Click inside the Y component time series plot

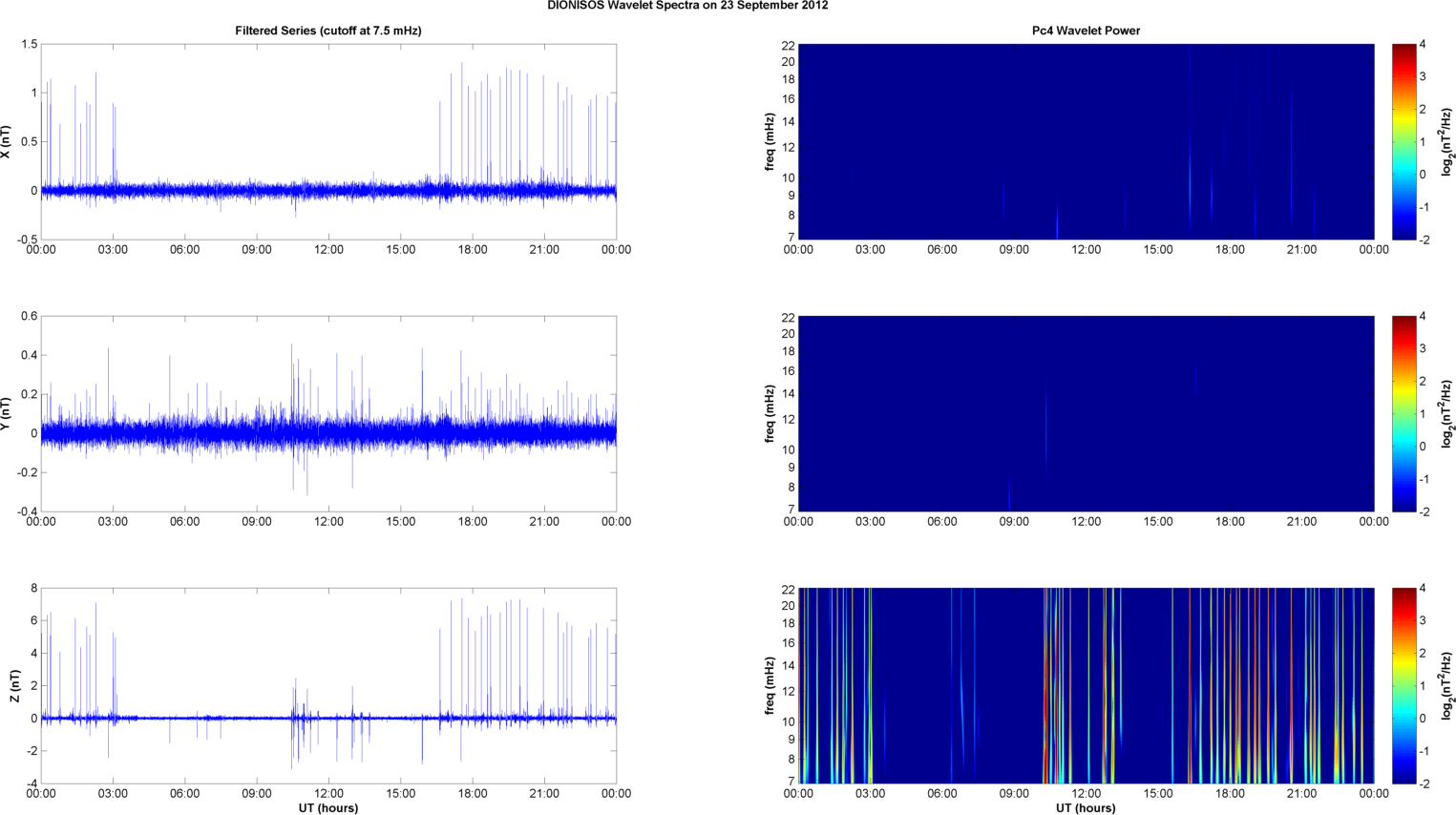[327, 413]
